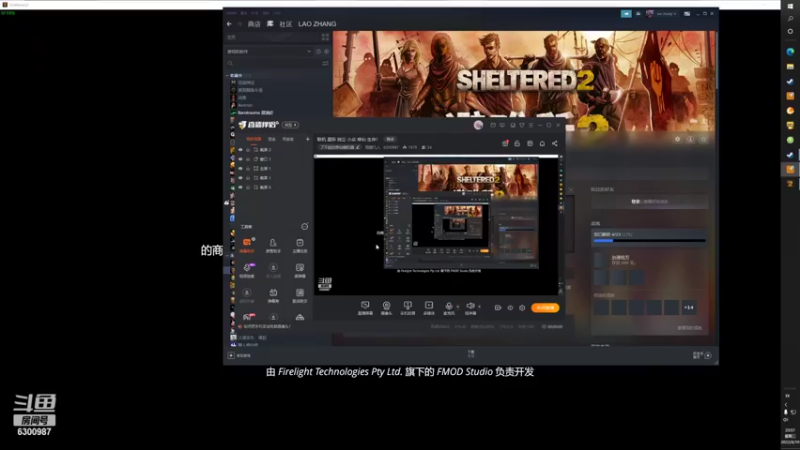Screen dimensions: 800x450
Task: Click the recent-activity clock filter in Steam
Action: 318,52
